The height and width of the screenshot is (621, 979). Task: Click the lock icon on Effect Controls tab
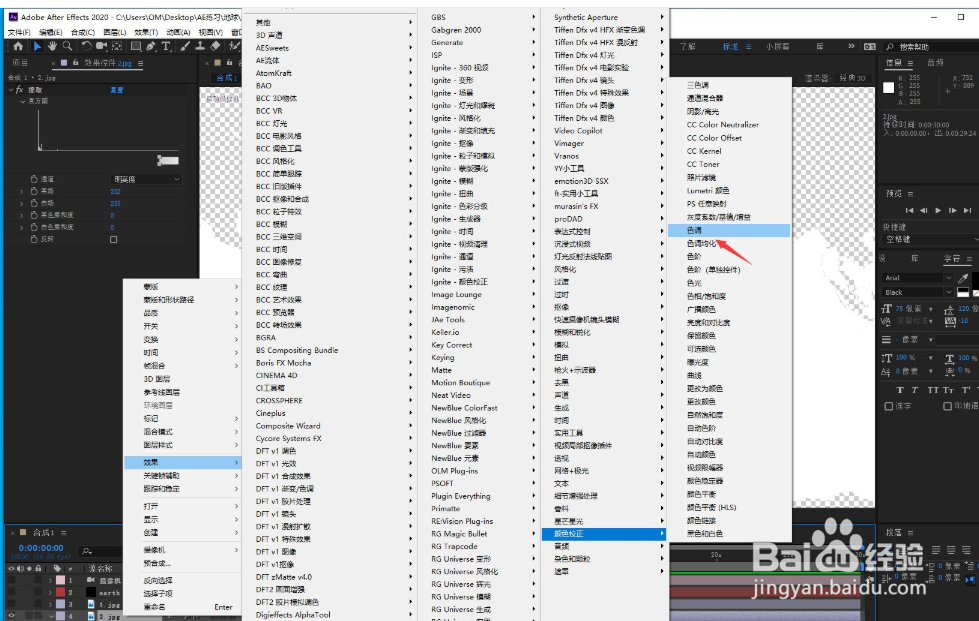coord(76,62)
